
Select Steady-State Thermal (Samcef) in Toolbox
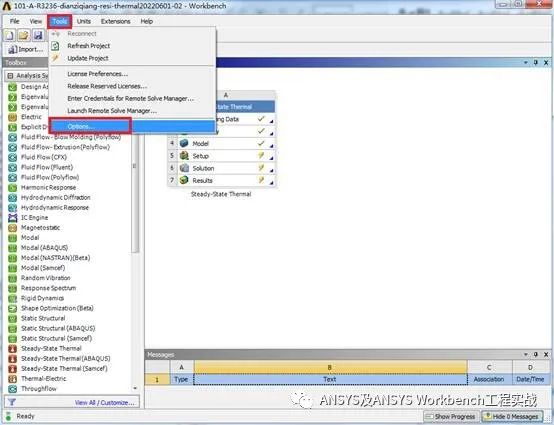pos(64,369)
